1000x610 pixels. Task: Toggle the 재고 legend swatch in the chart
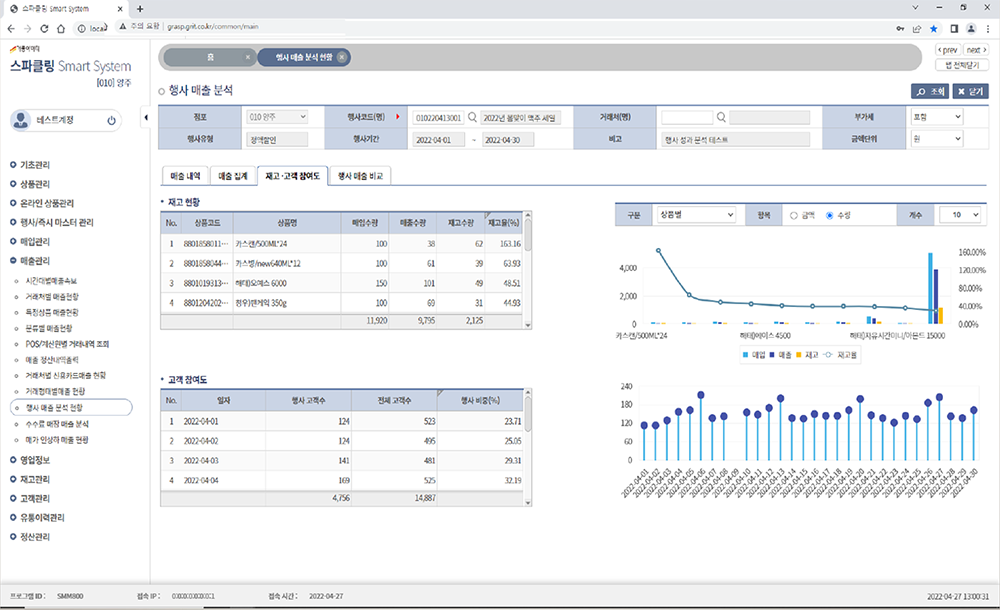pos(798,355)
